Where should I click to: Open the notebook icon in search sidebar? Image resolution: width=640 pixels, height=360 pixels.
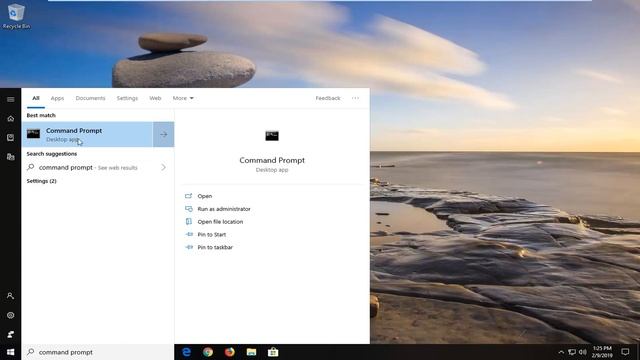tap(11, 138)
